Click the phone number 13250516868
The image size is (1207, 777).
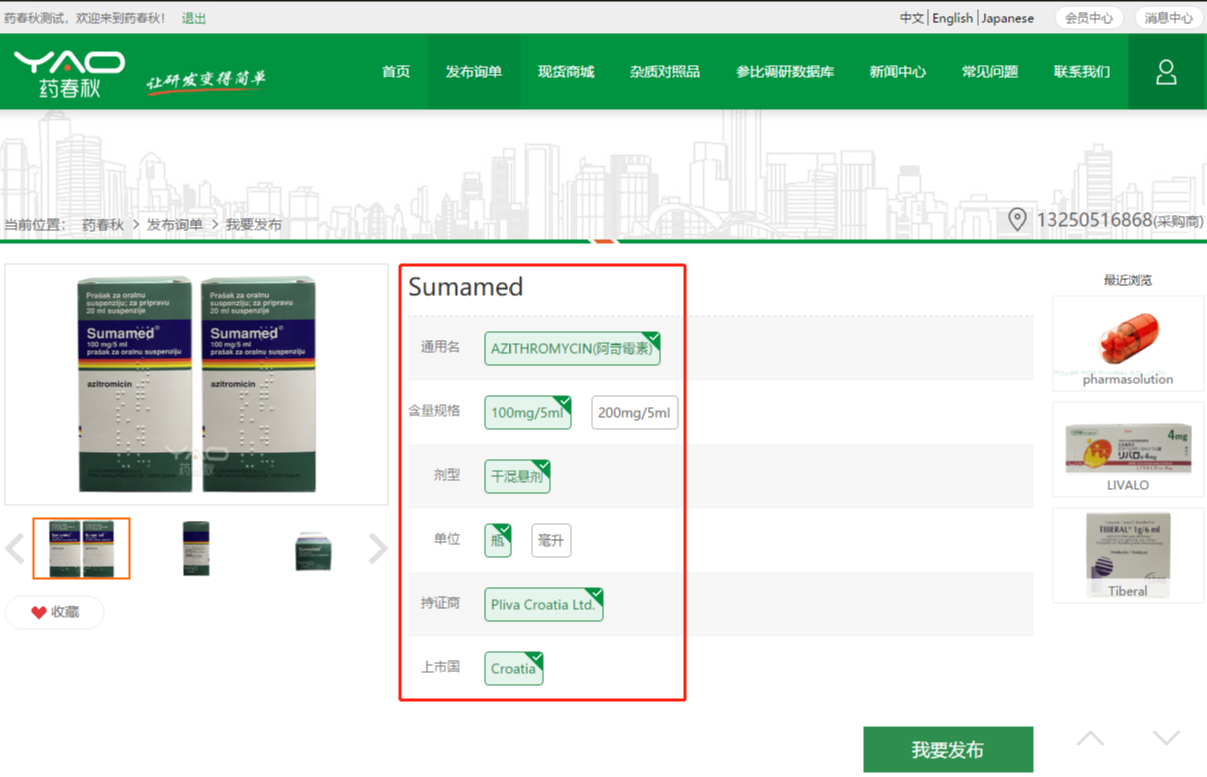point(1094,219)
